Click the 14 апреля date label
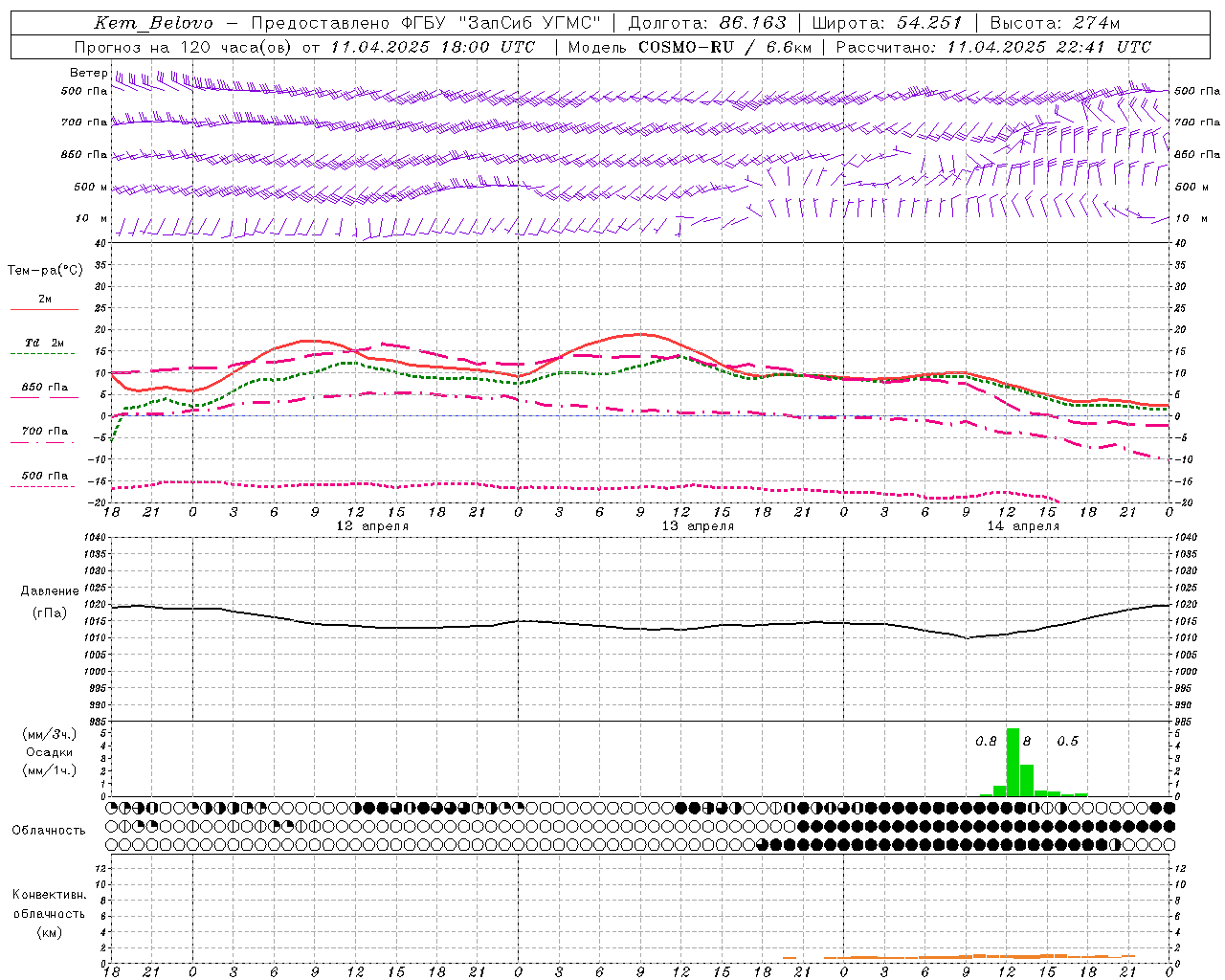This screenshot has width=1225, height=980. (1023, 526)
